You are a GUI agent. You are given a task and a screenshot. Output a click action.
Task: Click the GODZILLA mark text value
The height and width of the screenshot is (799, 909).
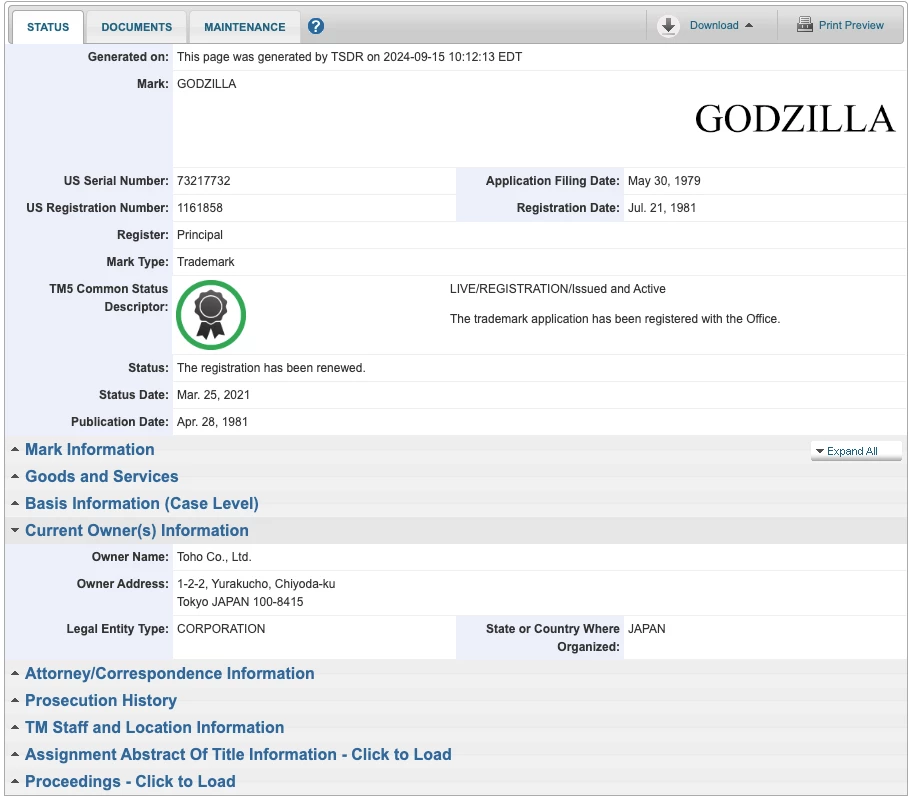pyautogui.click(x=206, y=83)
